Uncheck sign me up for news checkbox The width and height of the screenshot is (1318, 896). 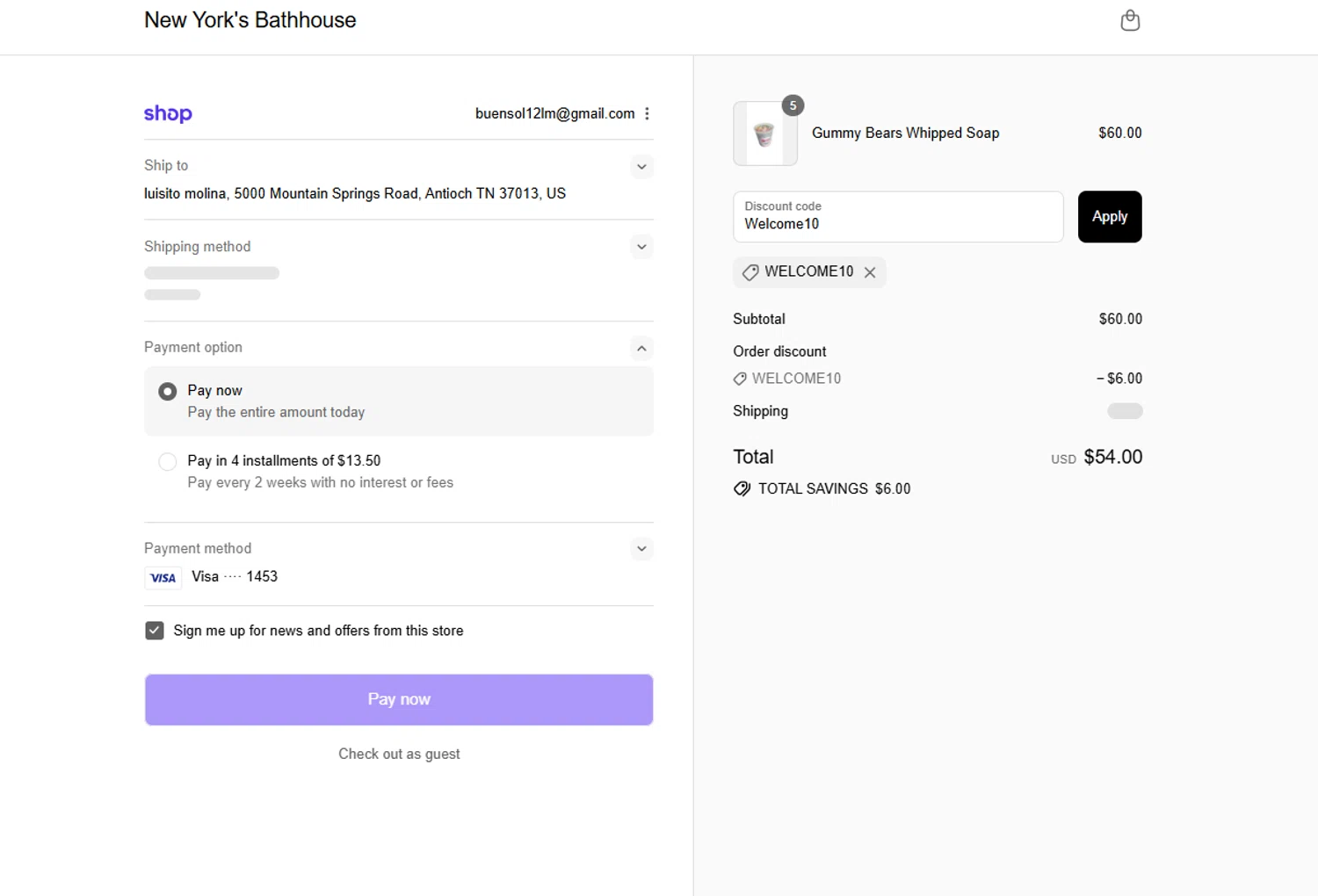point(155,631)
